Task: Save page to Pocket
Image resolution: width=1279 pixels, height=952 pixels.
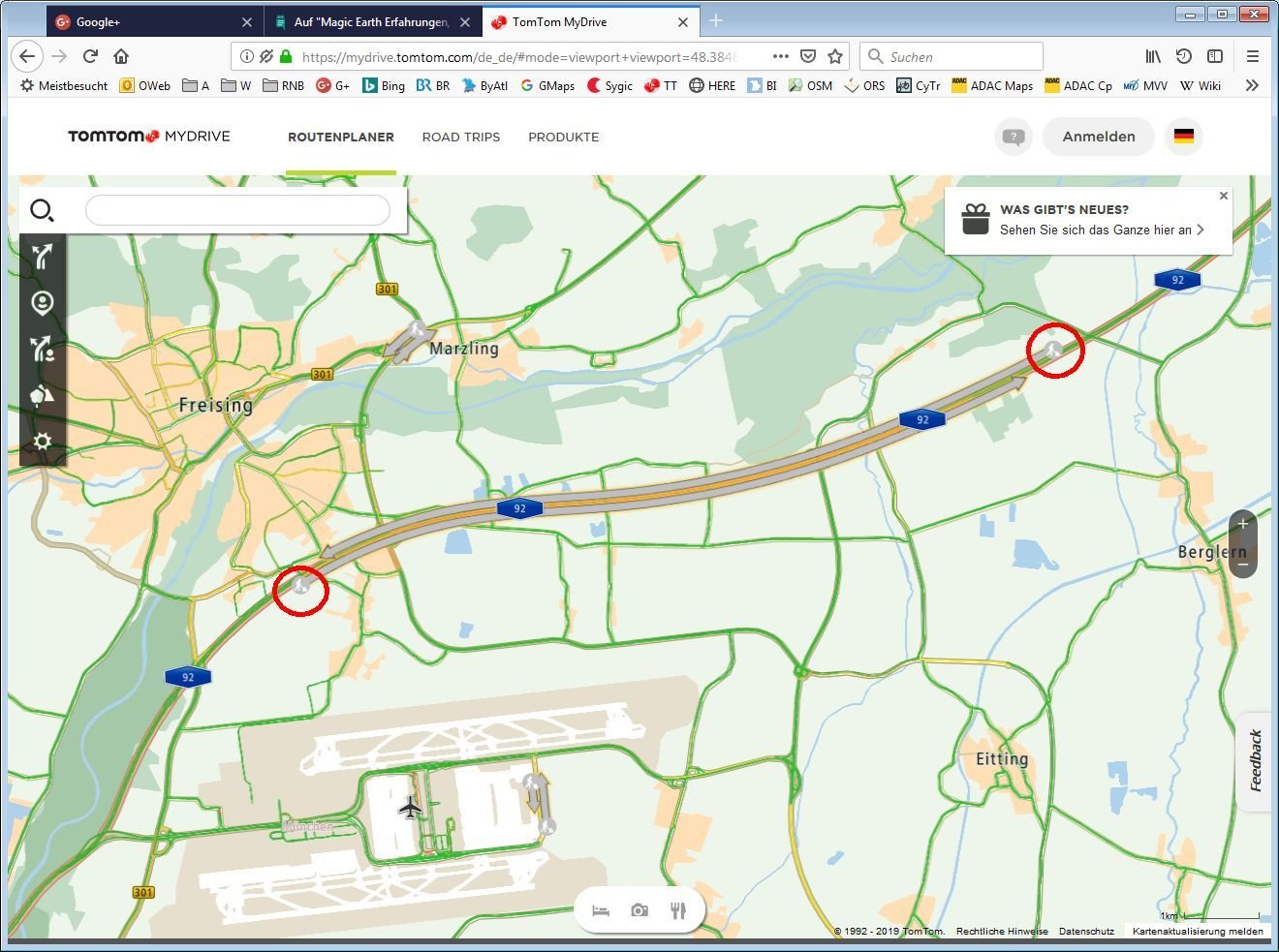Action: pyautogui.click(x=808, y=56)
